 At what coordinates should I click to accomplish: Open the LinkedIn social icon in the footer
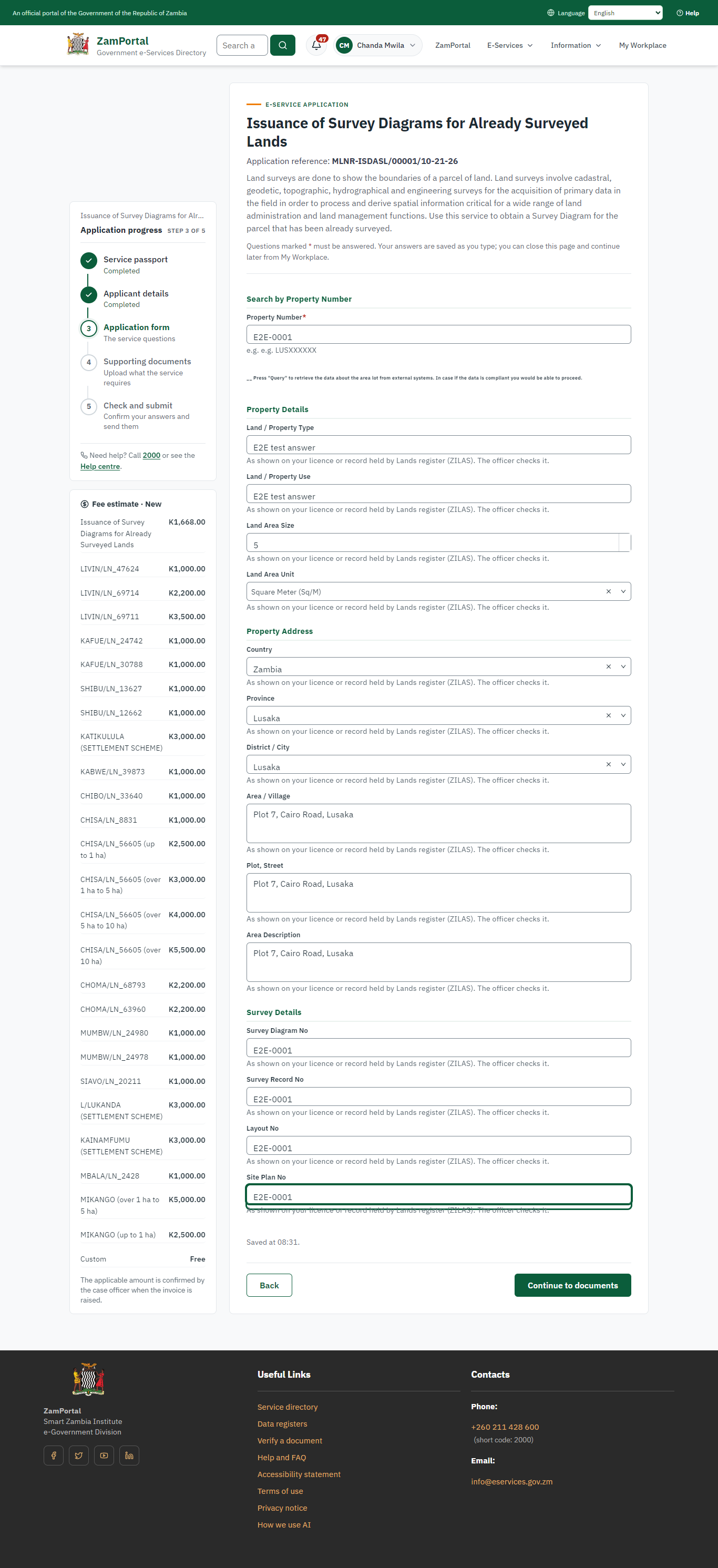(x=129, y=1455)
